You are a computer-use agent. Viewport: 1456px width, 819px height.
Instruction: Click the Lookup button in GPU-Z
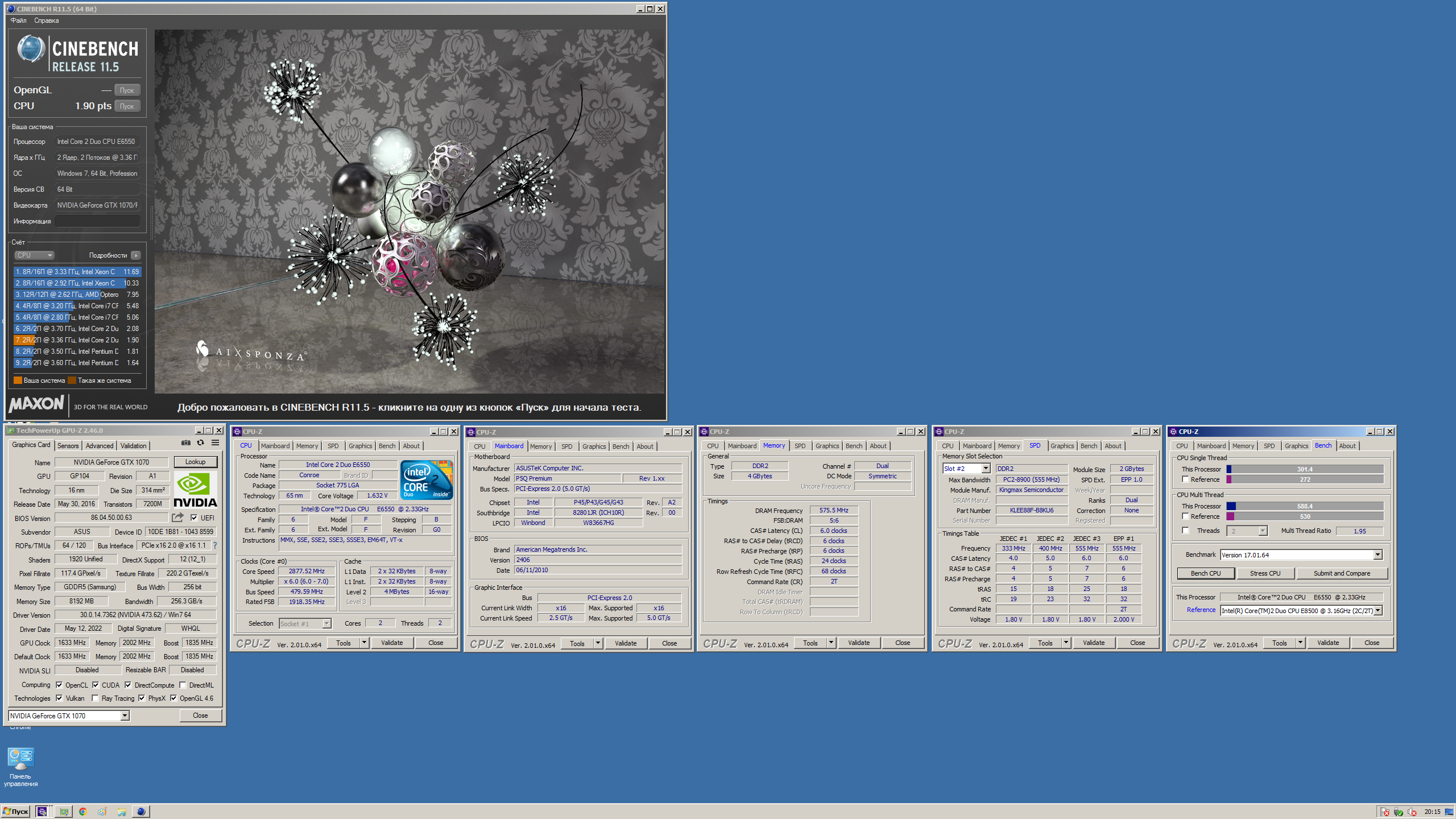point(195,462)
